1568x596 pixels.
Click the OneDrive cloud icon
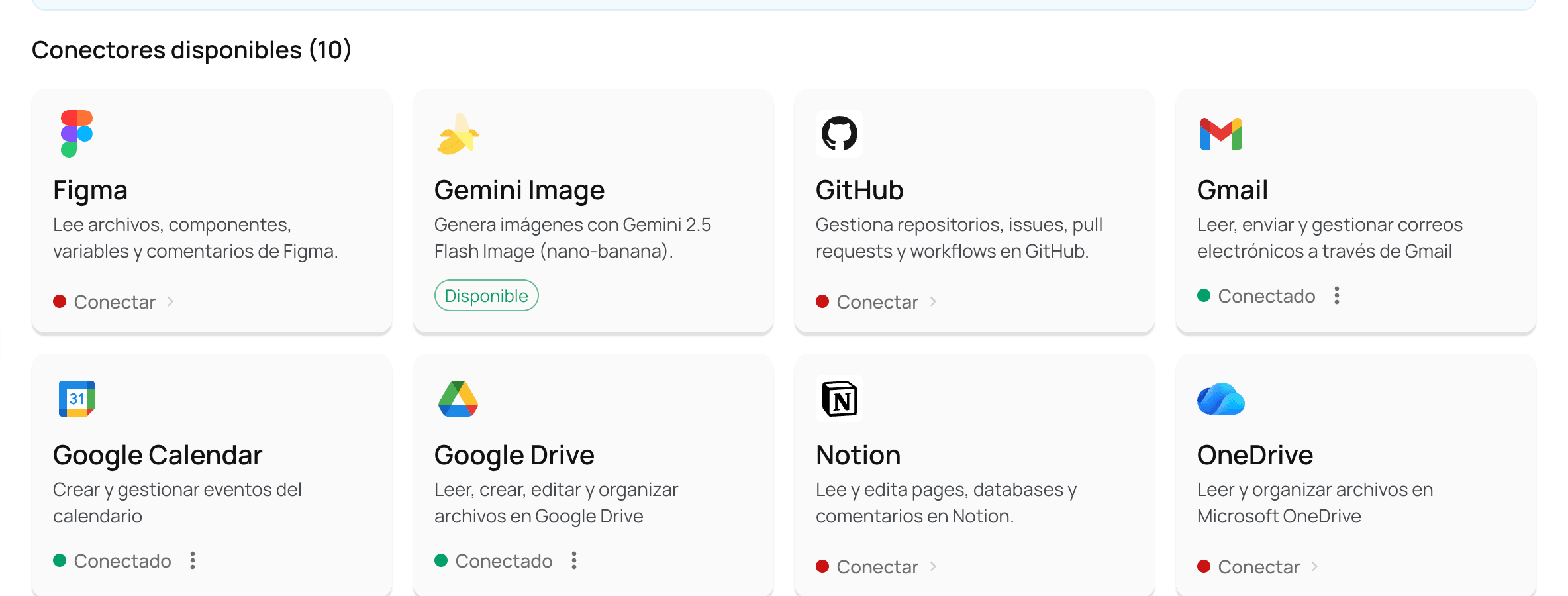click(1221, 399)
